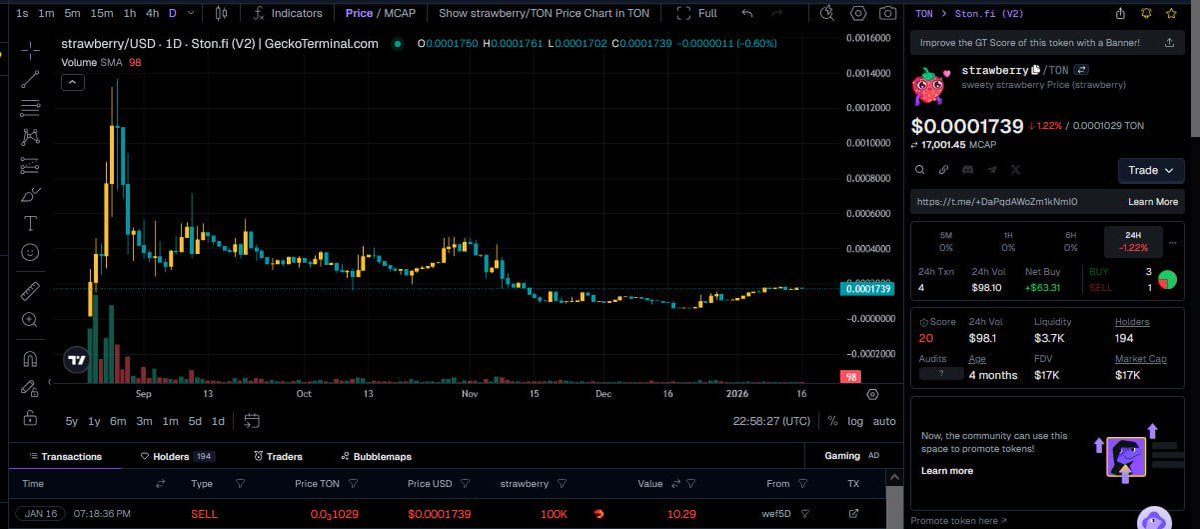Select the 1H stats tab

coord(1008,241)
